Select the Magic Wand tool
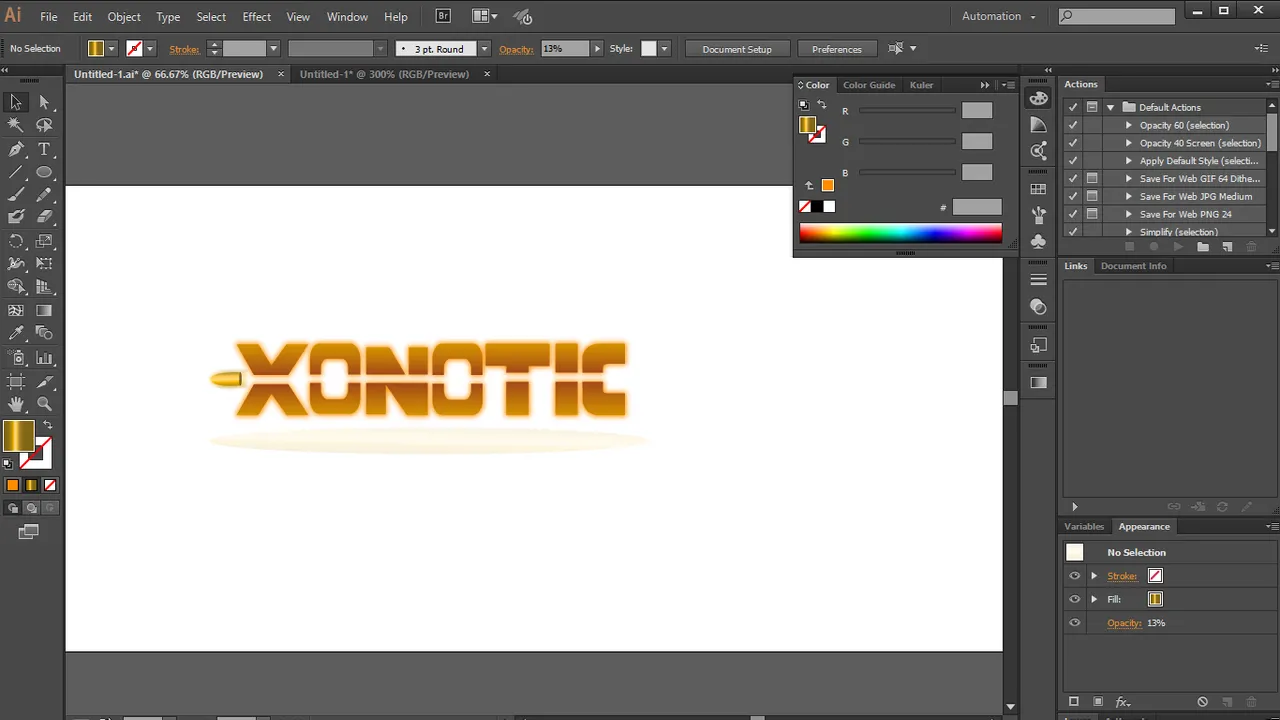The width and height of the screenshot is (1280, 720). click(16, 125)
